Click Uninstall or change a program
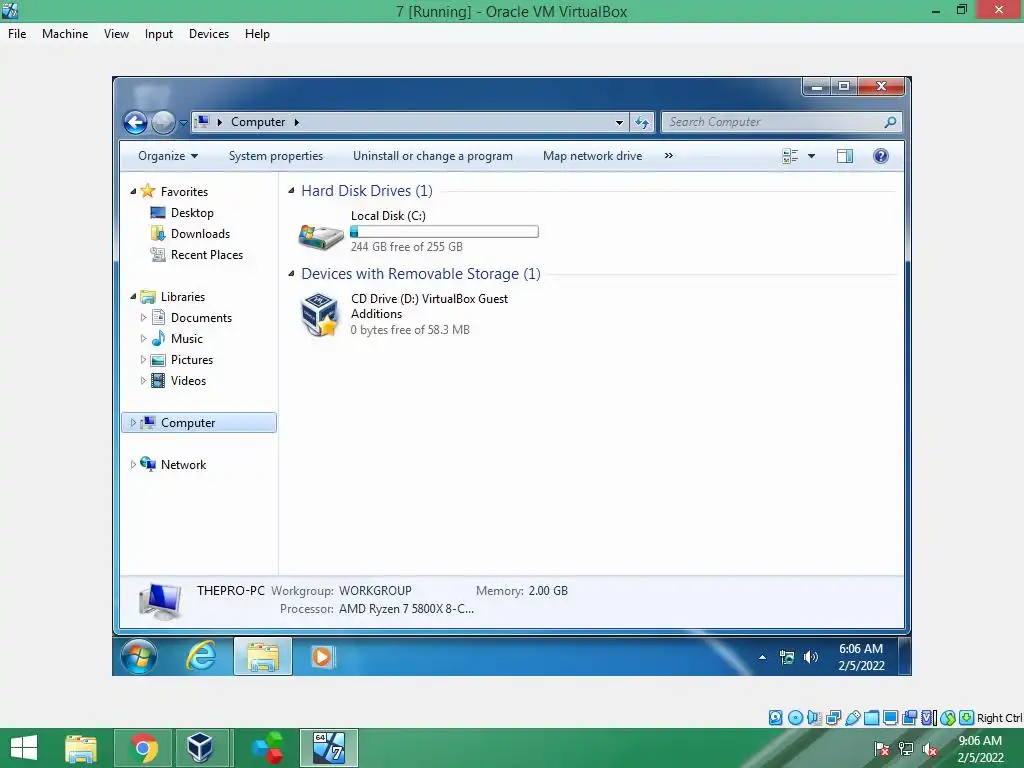 (x=432, y=156)
